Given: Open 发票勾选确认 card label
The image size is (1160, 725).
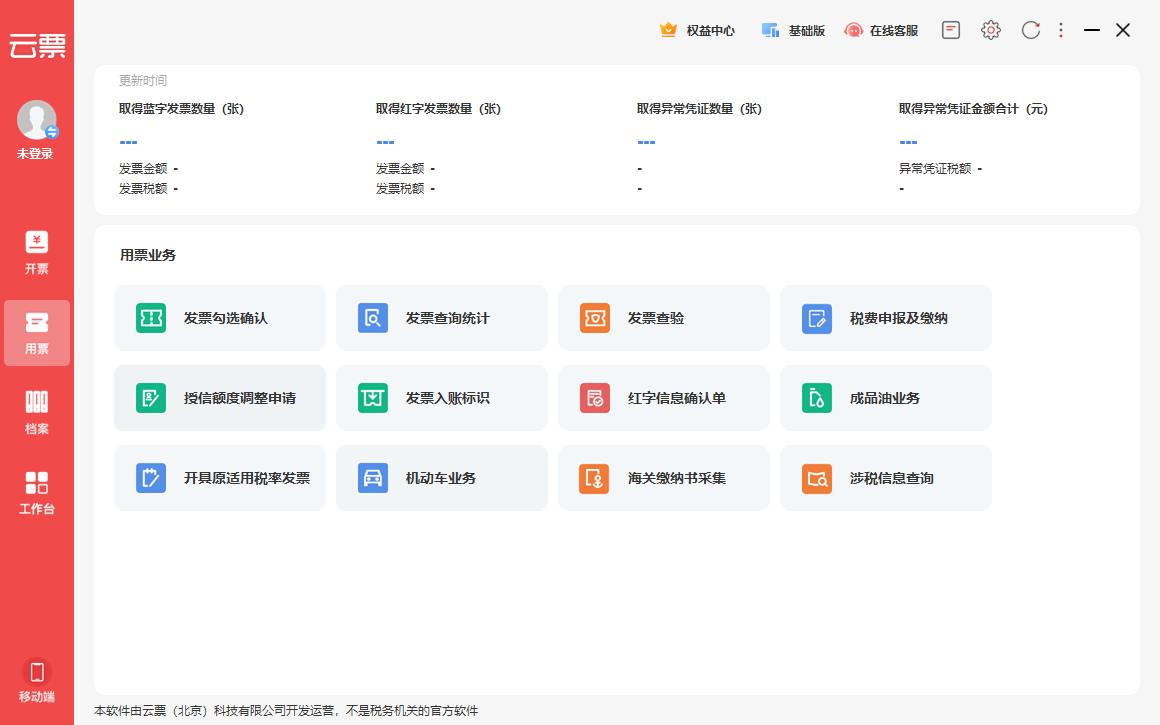Looking at the screenshot, I should click(226, 318).
